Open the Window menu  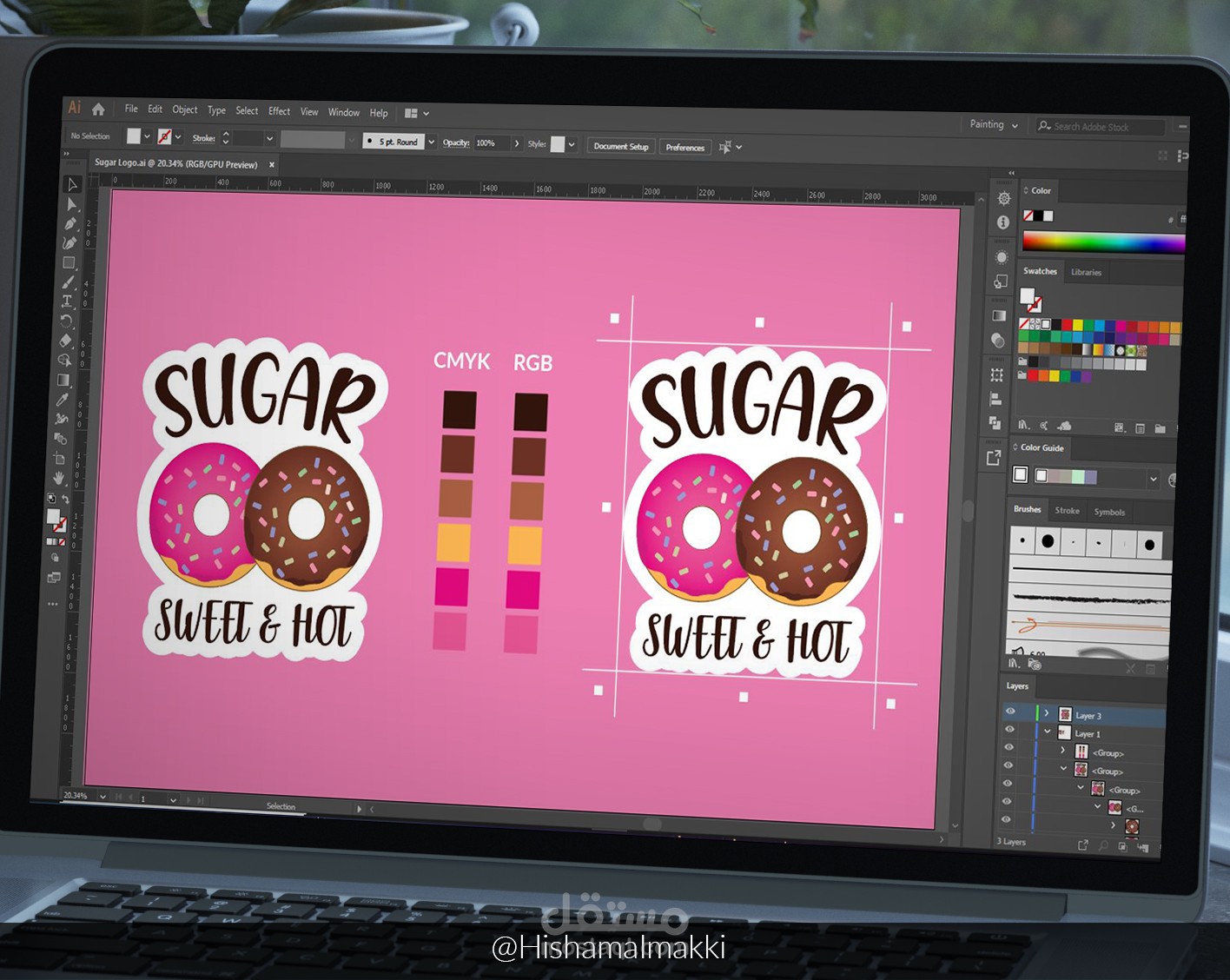344,112
